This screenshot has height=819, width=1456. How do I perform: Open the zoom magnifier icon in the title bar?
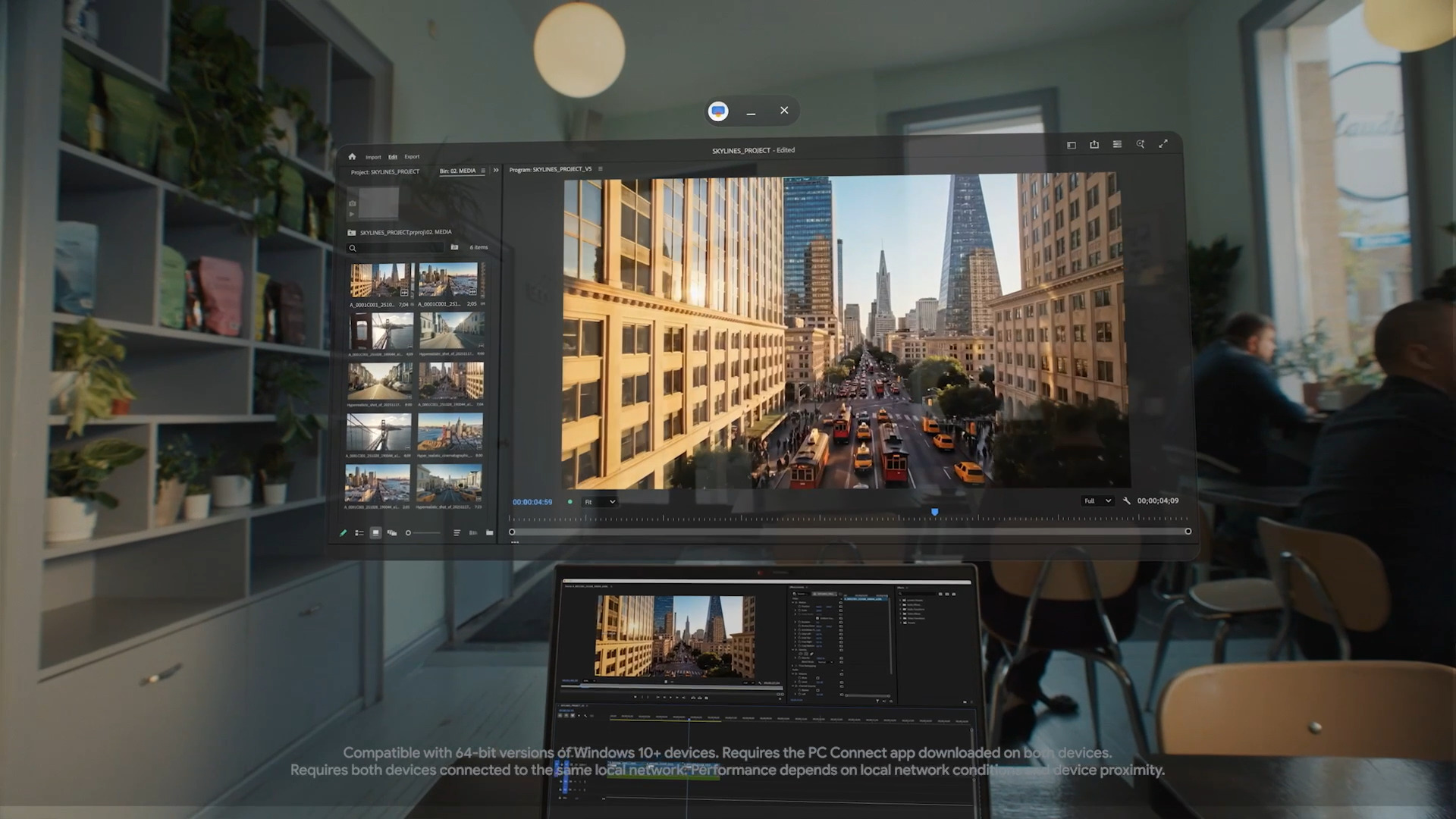click(x=1141, y=144)
